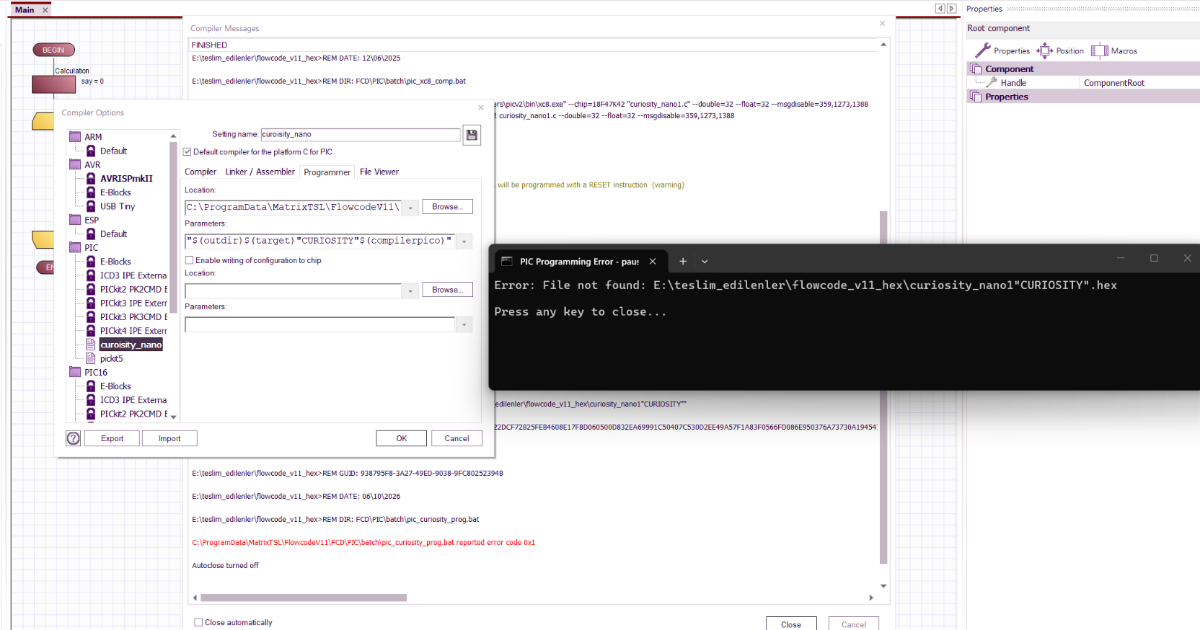Switch to the Linker / Assembler tab

260,172
